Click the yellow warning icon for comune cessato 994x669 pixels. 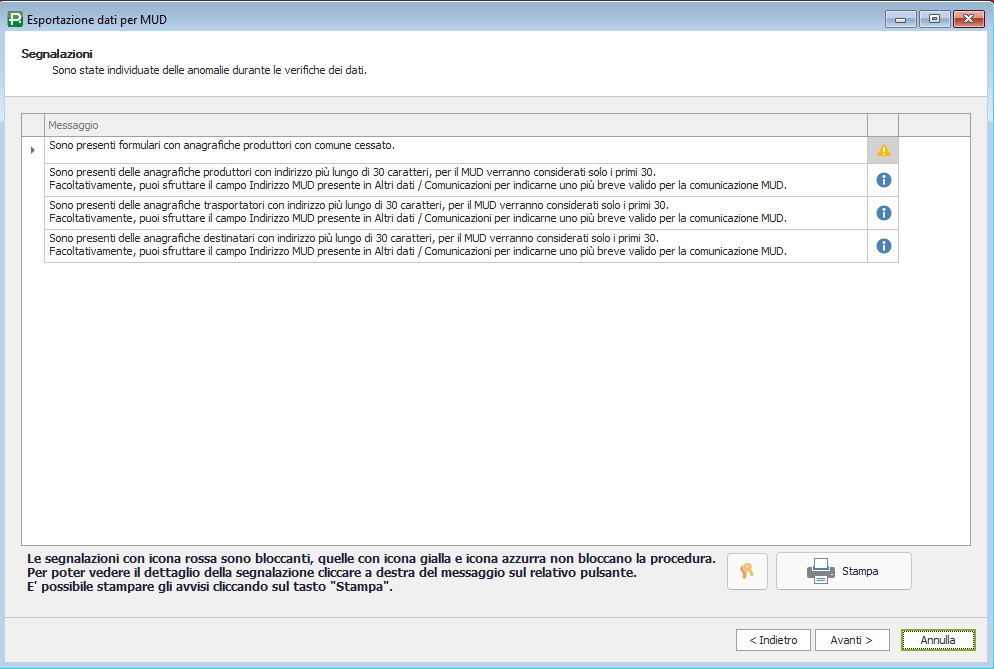click(x=883, y=150)
